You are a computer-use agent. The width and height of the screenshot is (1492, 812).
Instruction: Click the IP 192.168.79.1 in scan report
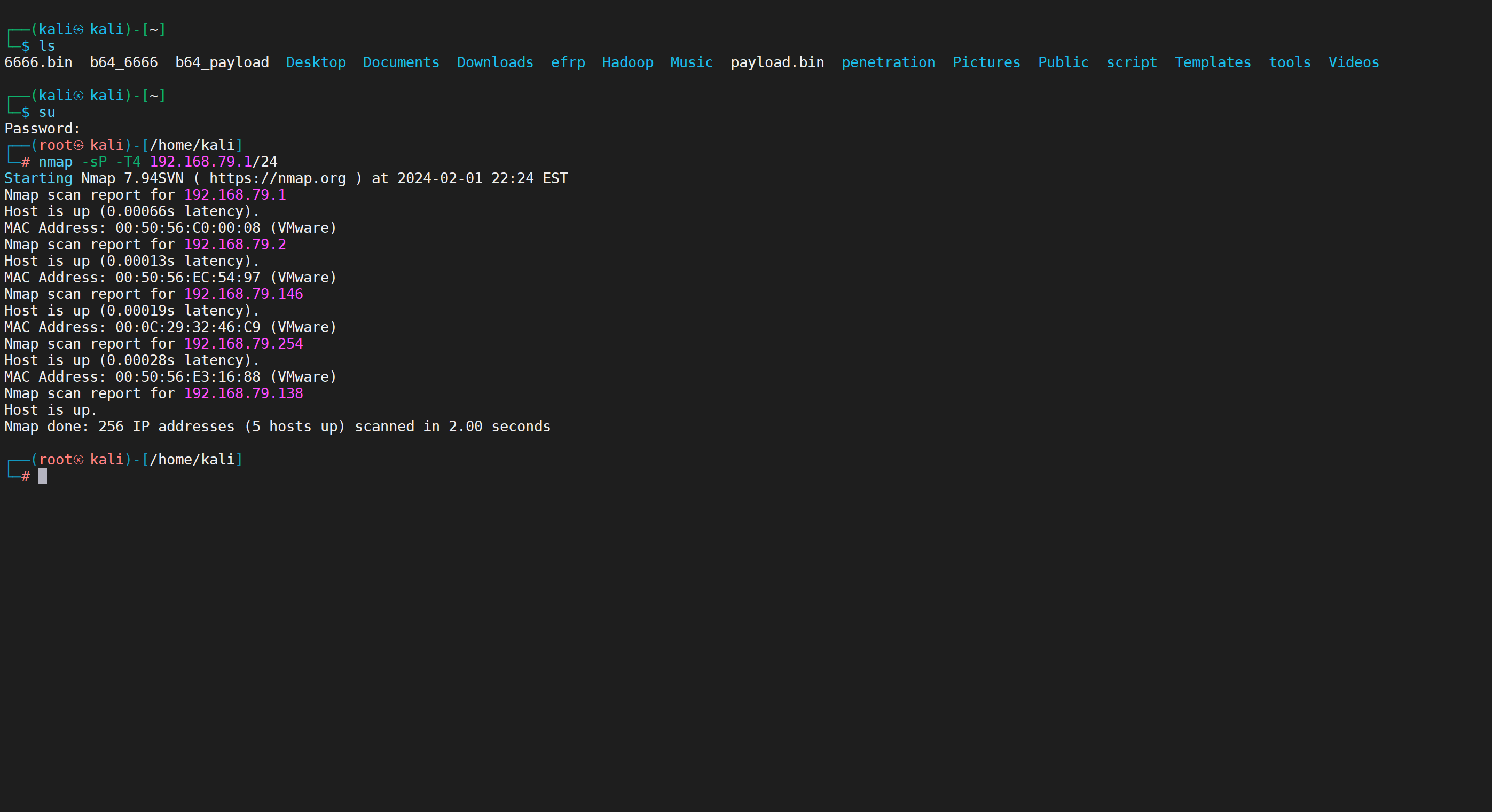point(234,195)
